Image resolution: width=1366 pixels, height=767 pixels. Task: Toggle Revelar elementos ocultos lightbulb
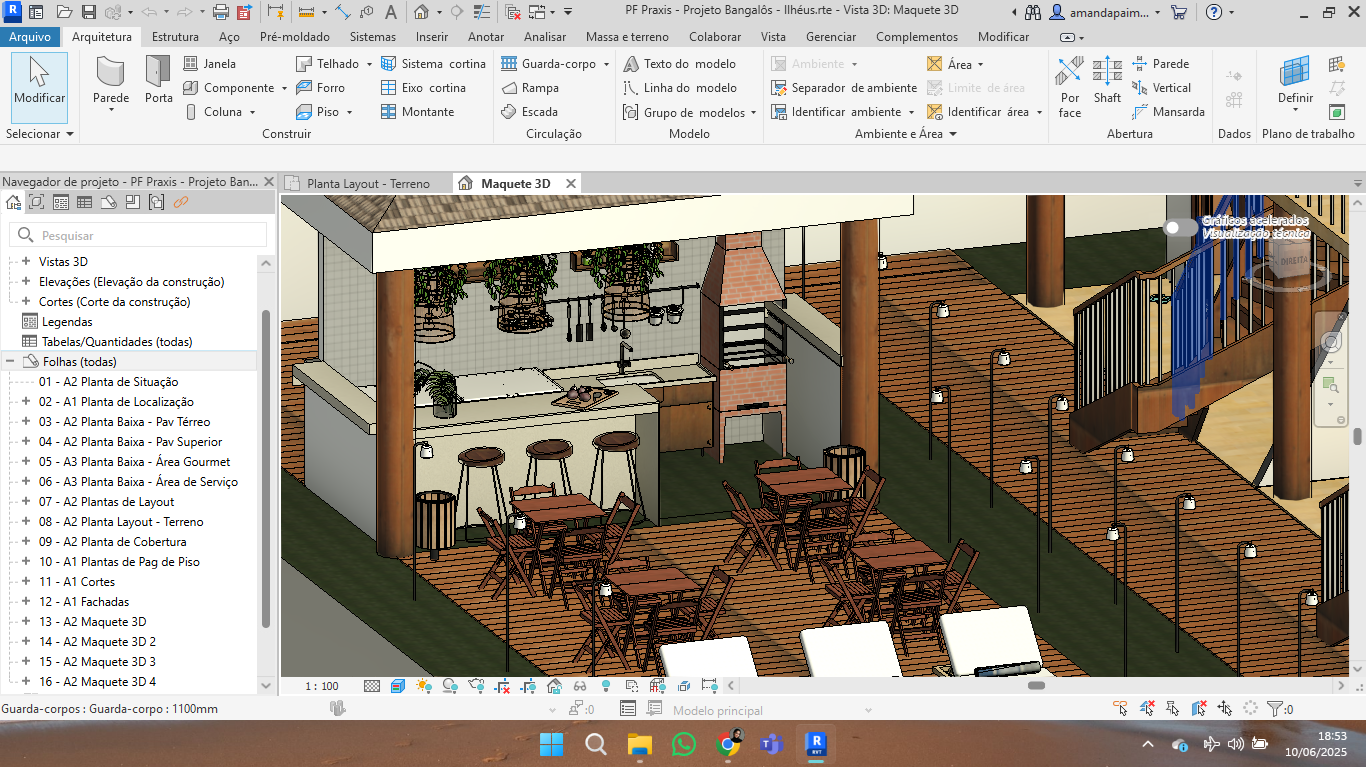(604, 686)
